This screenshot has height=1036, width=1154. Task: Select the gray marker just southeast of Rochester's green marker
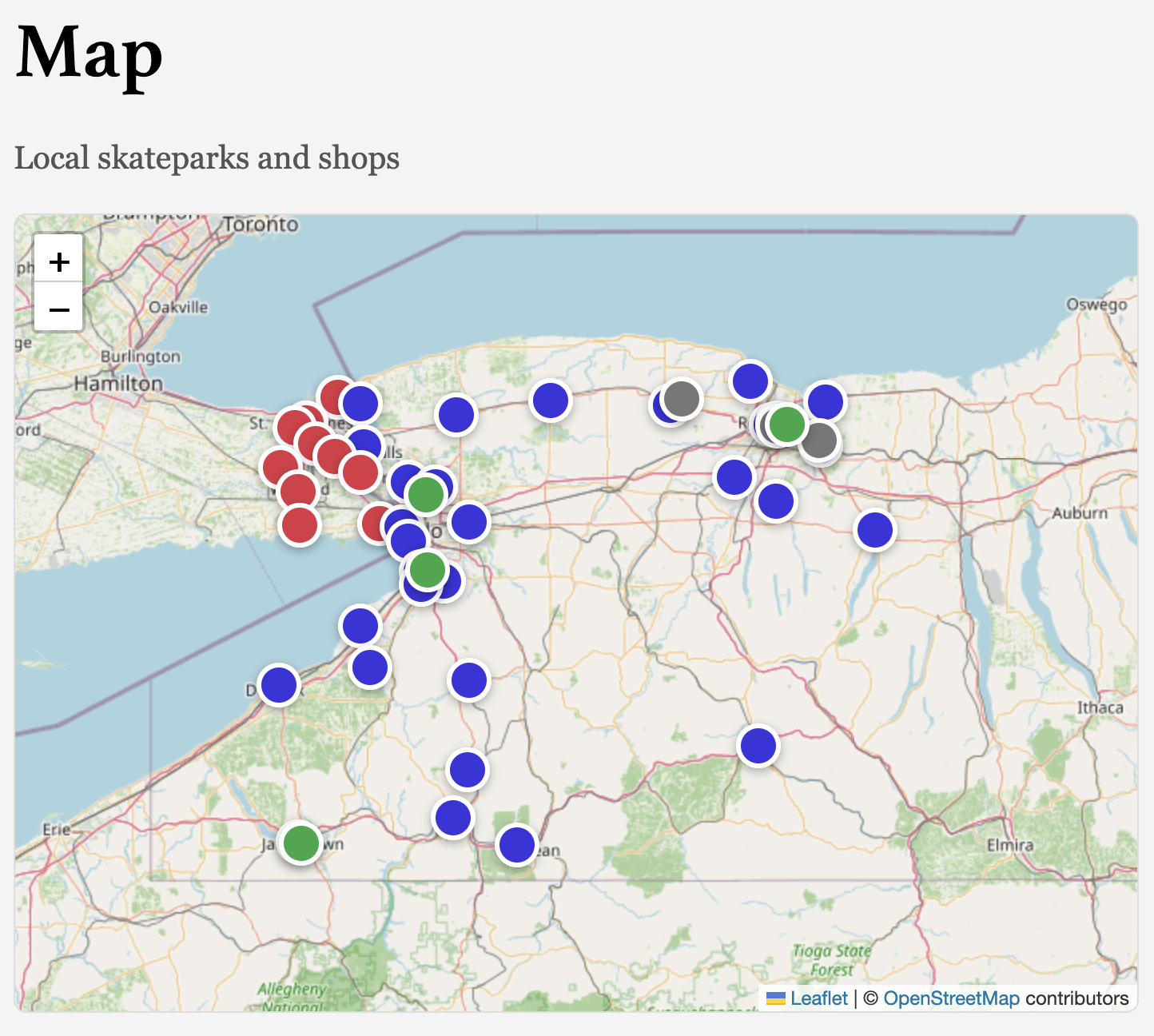pyautogui.click(x=819, y=441)
